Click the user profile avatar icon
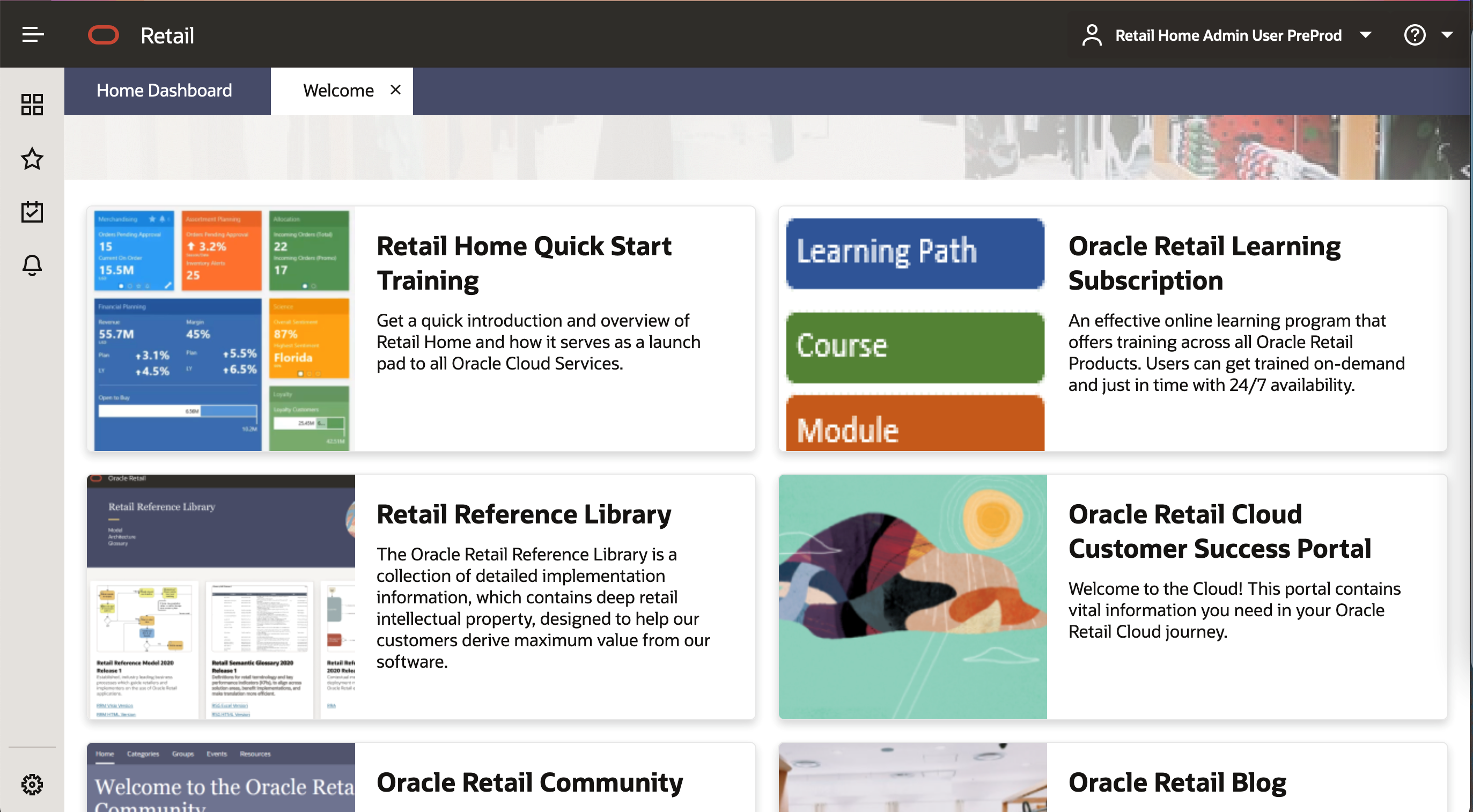The height and width of the screenshot is (812, 1473). pos(1092,35)
